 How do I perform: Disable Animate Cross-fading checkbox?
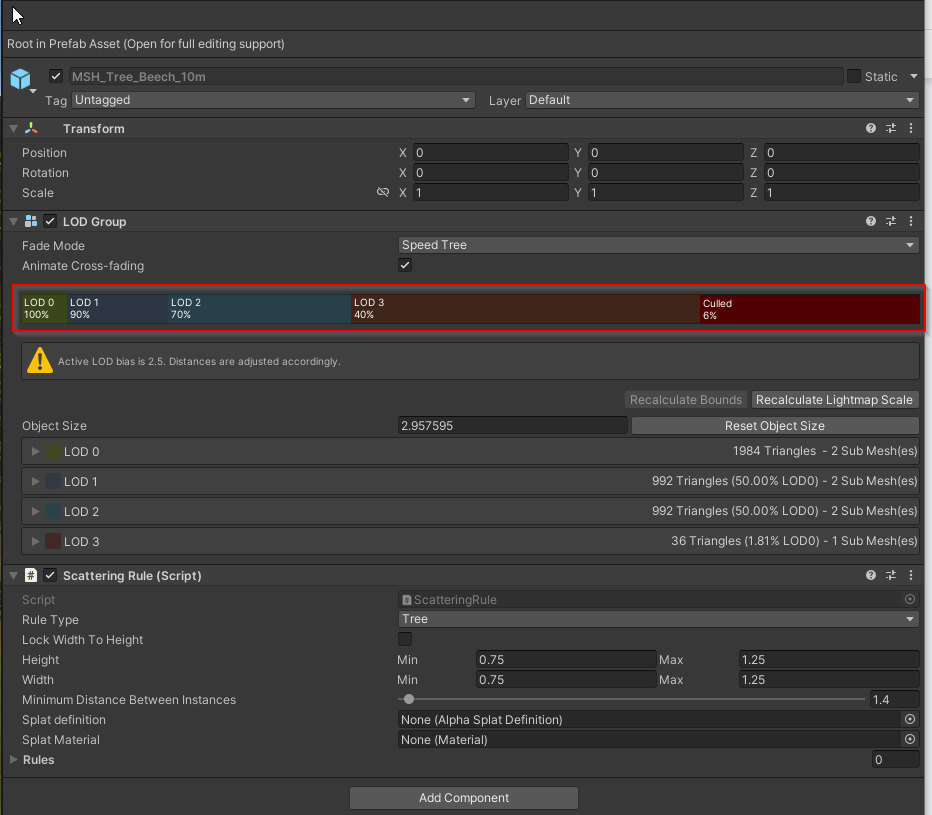405,266
